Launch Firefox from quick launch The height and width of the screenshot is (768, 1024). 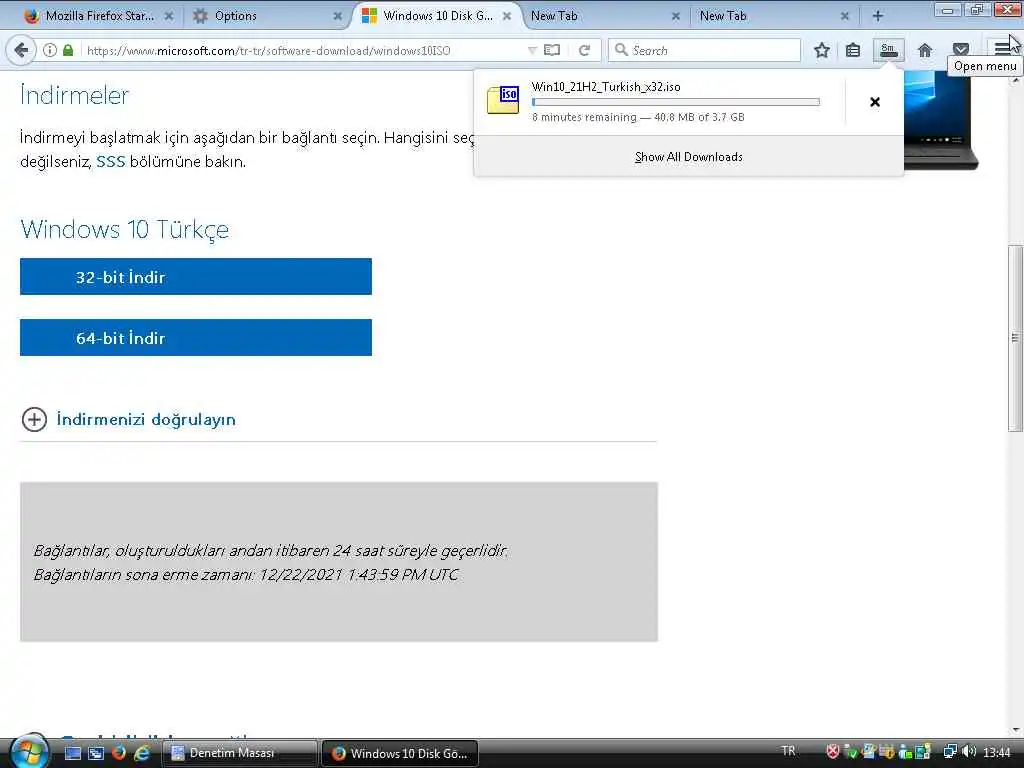(119, 753)
